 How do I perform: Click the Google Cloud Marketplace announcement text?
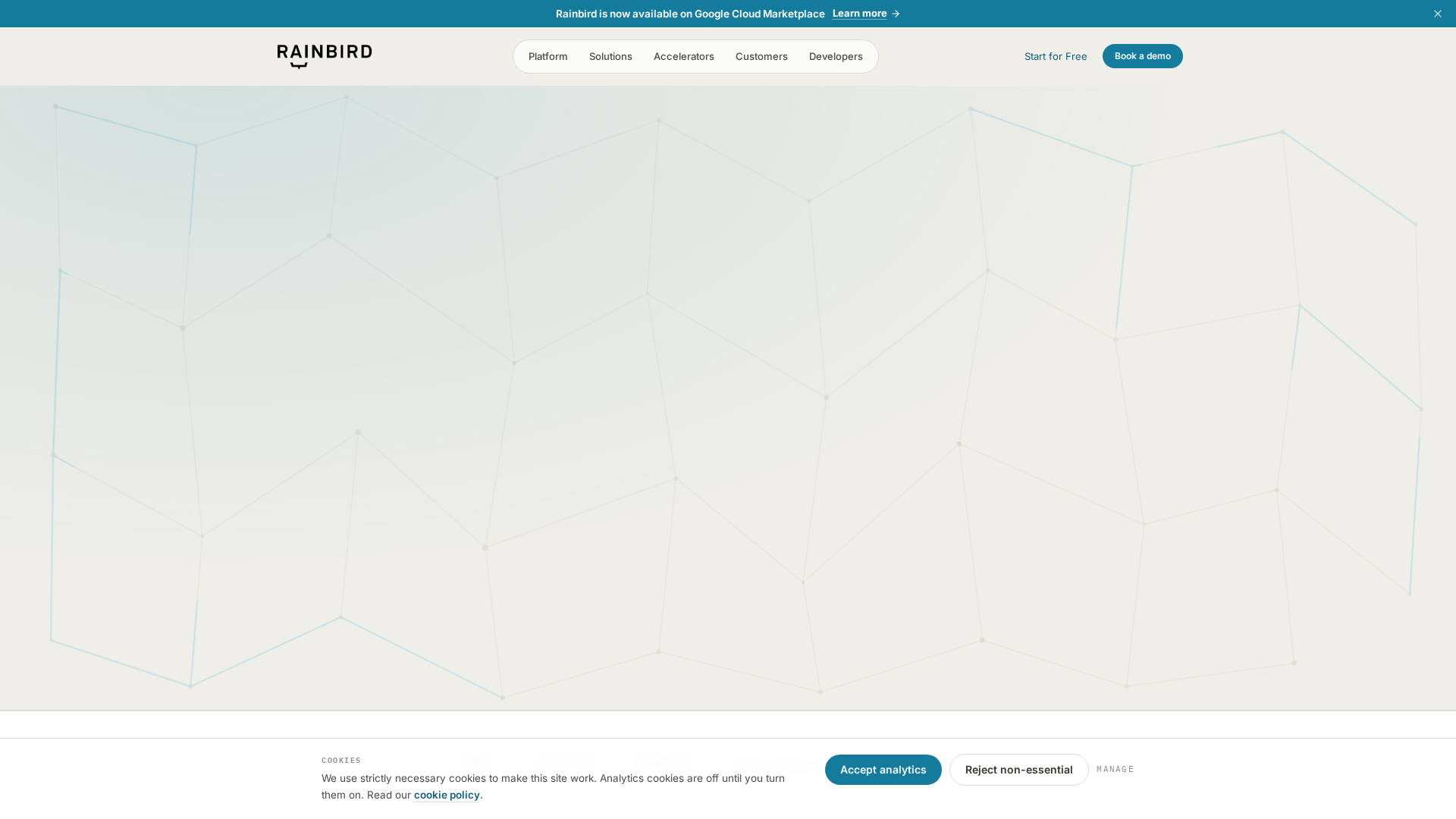pos(690,14)
